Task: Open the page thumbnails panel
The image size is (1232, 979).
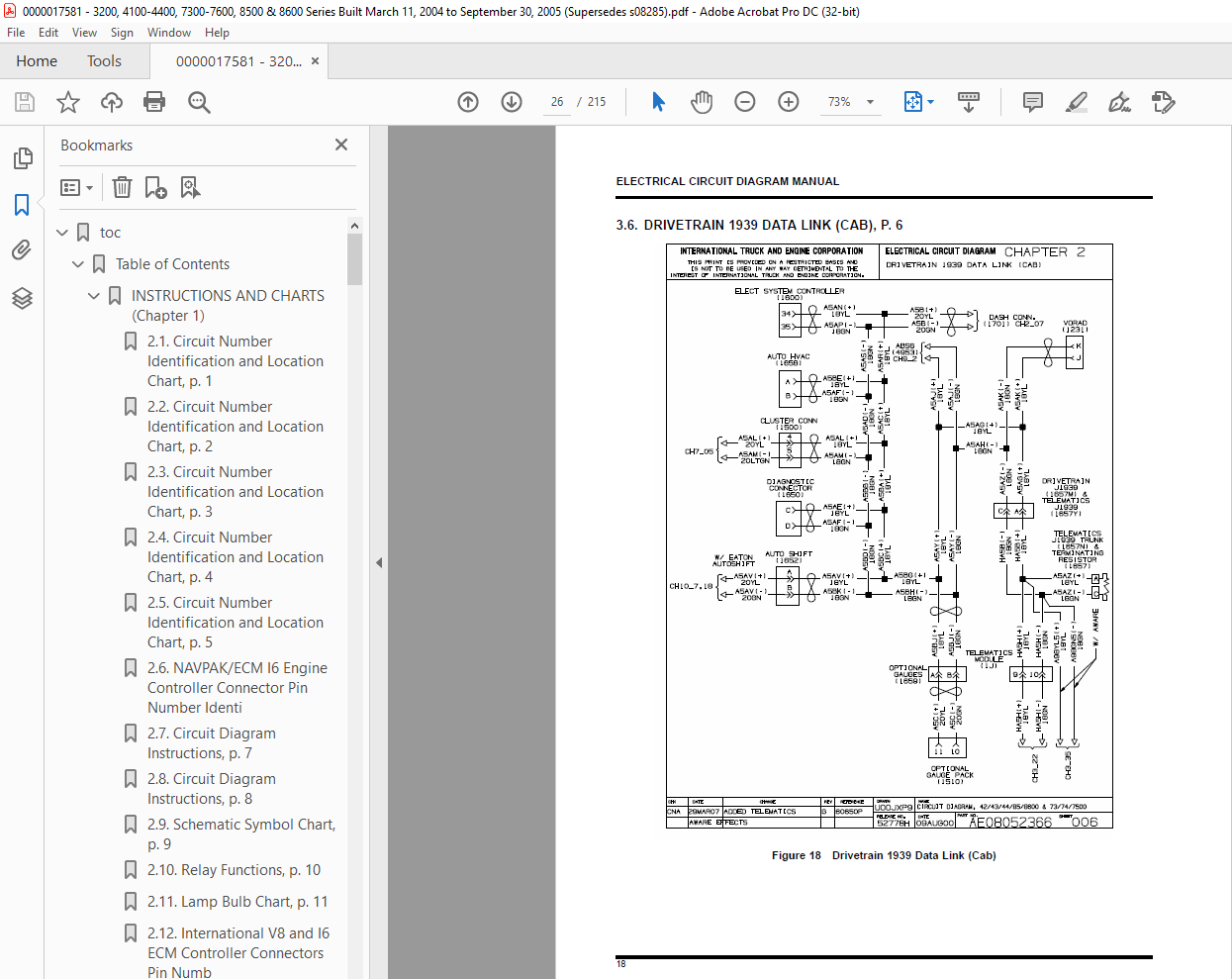Action: point(22,158)
